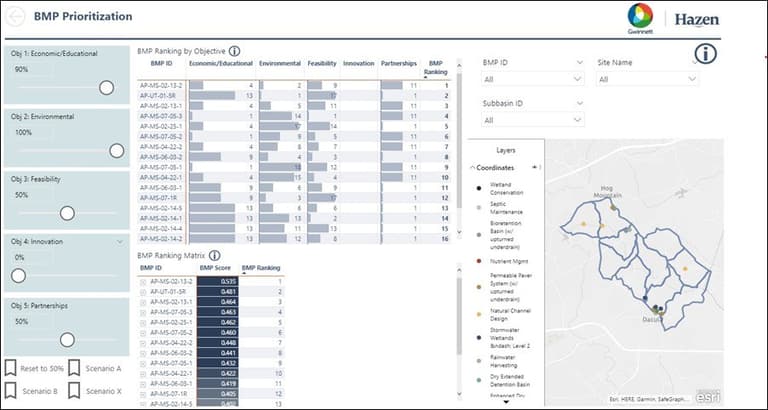Screen dimensions: 768x410
Task: Open the Subbasin ID filter dropdown
Action: tap(531, 120)
